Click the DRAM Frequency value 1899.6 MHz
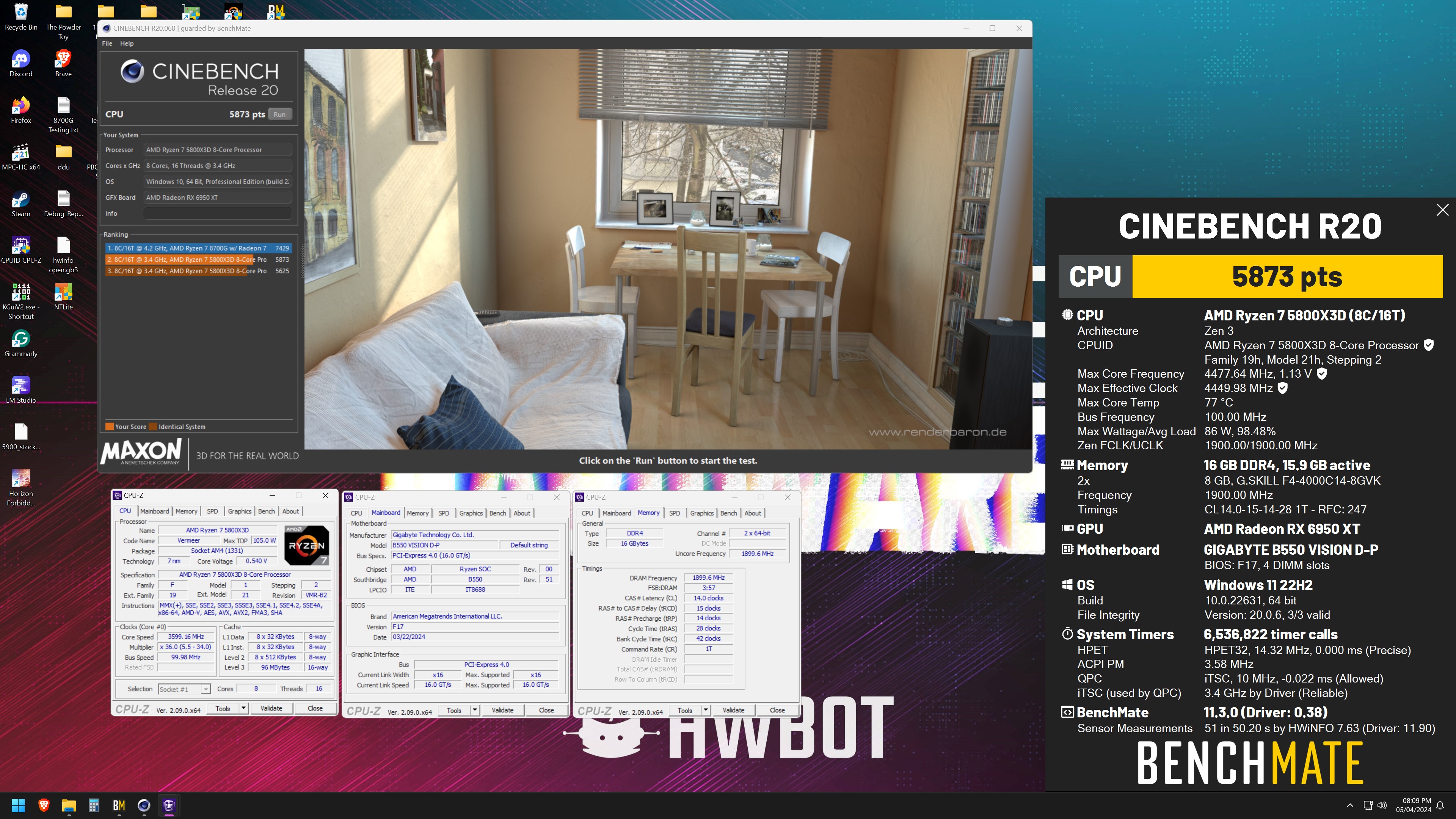The height and width of the screenshot is (819, 1456). [708, 577]
